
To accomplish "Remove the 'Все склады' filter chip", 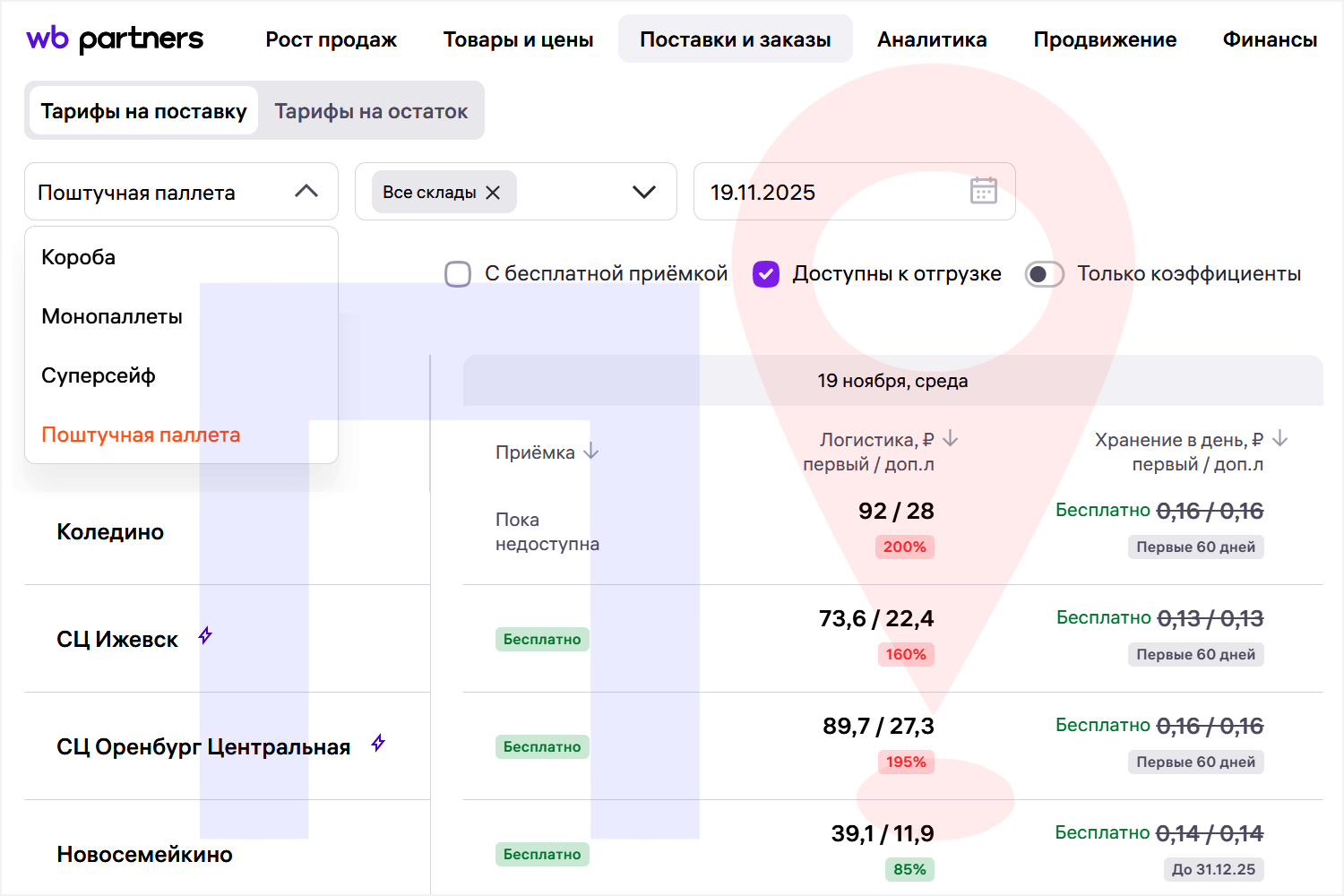I will tap(493, 193).
